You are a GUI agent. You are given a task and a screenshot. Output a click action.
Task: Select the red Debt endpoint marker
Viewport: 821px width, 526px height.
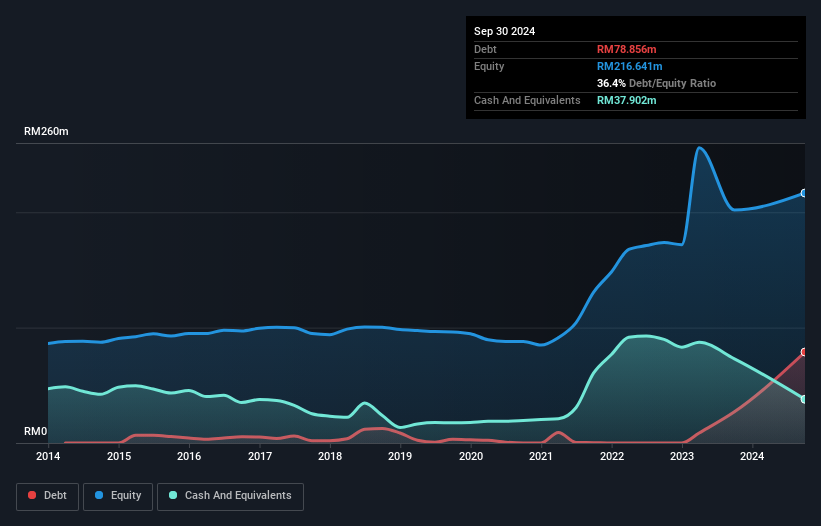tap(804, 352)
